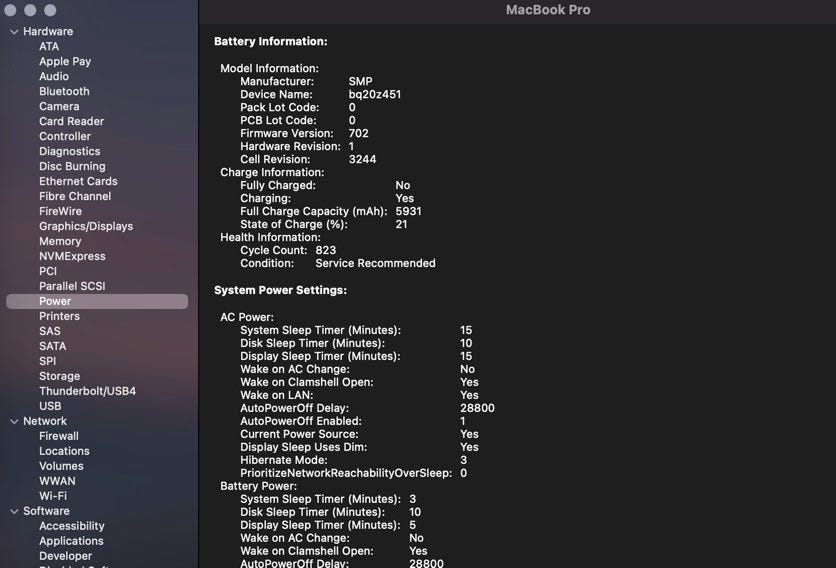Click the Network category label
Viewport: 836px width, 568px height.
tap(45, 421)
